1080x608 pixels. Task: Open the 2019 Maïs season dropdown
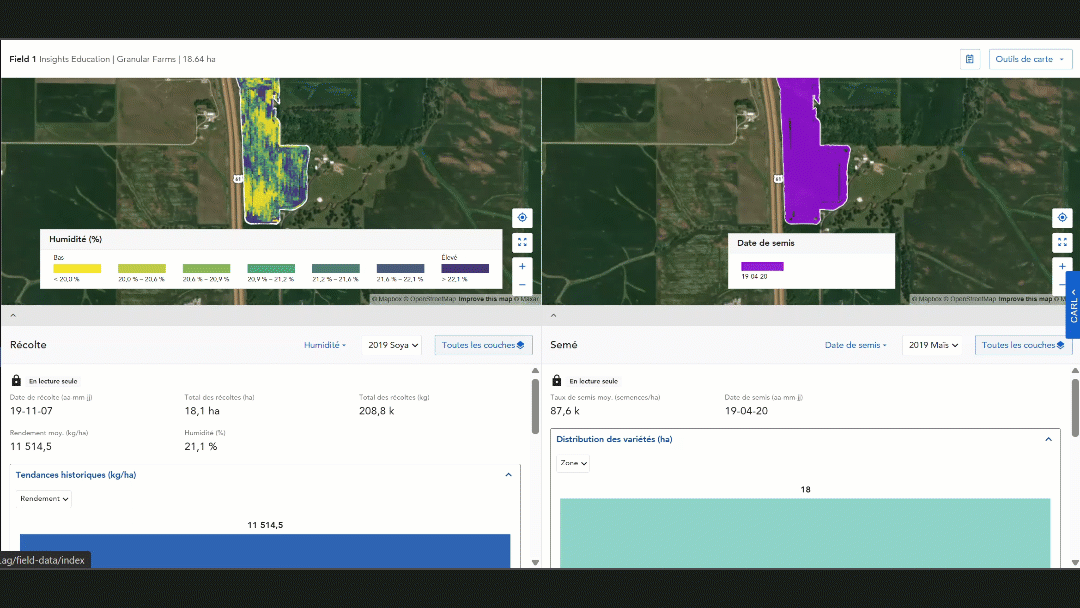click(x=933, y=345)
